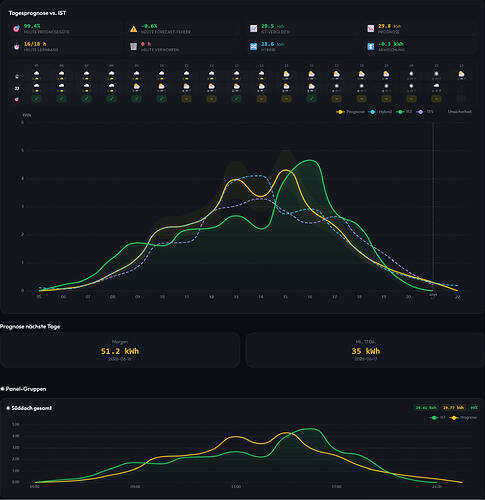
Task: Click the lower partly-sunny icon for hour 09
Action: [x=136, y=86]
